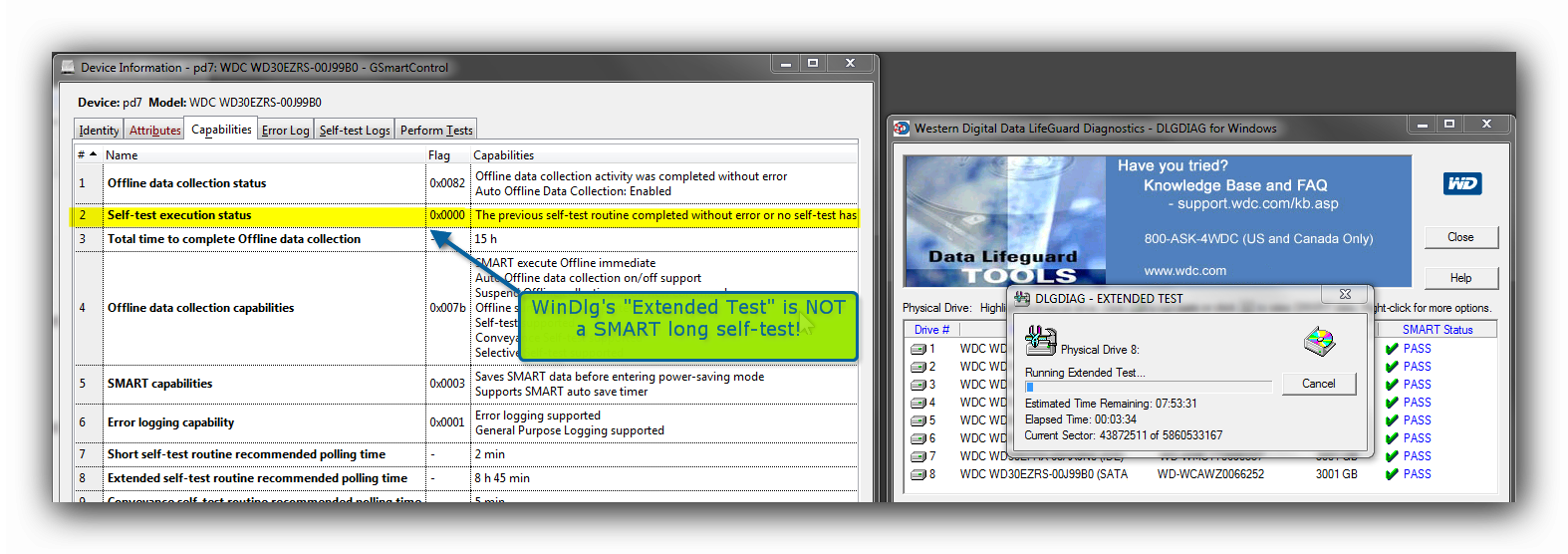Switch to Self-test Logs tab
Screen dimensions: 1568x554
click(x=355, y=131)
